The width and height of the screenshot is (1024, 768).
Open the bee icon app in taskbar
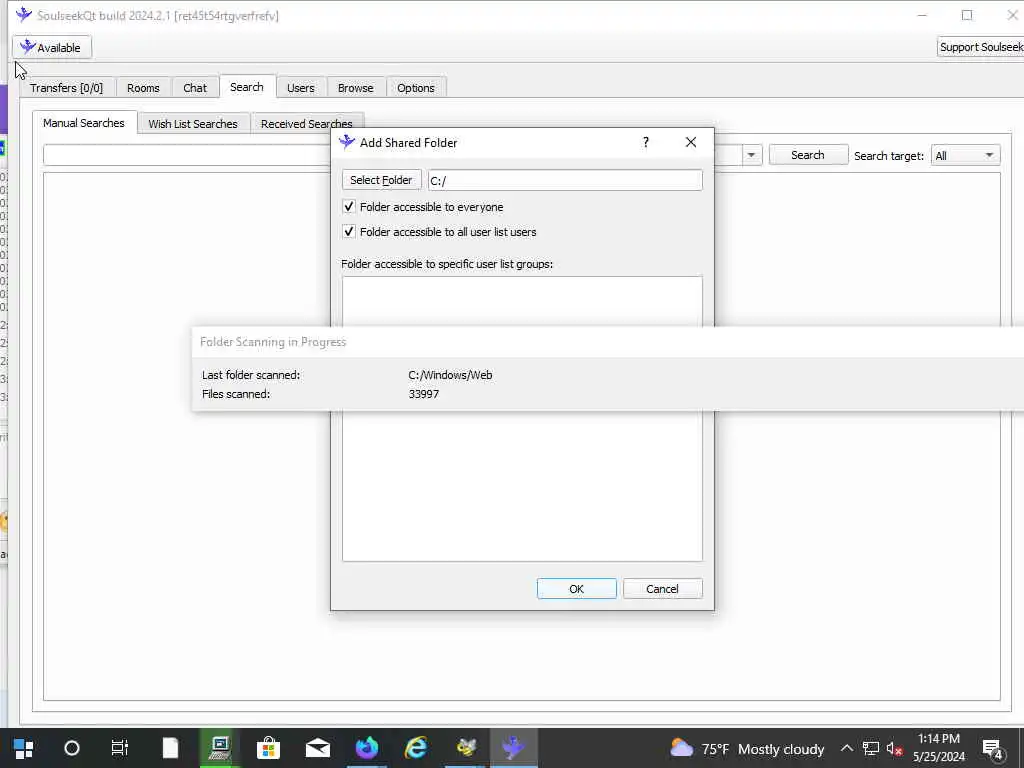coord(466,748)
